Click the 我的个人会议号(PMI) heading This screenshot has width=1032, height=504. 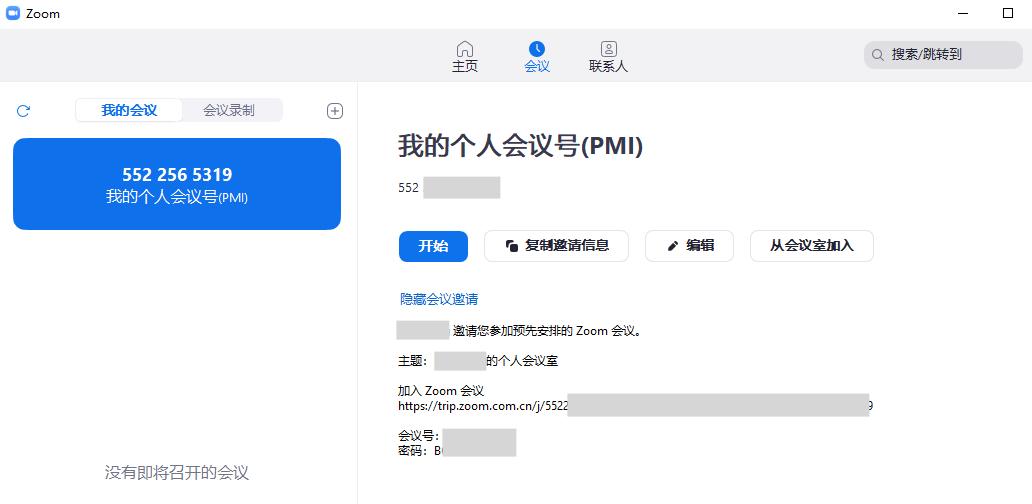point(520,146)
